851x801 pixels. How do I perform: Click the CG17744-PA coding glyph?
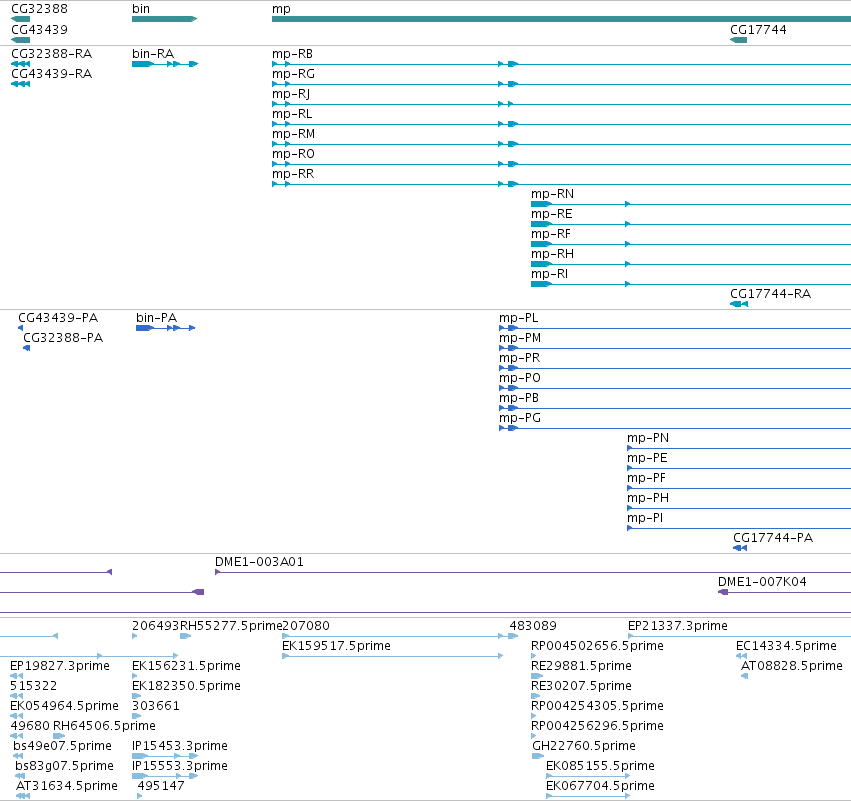coord(740,548)
